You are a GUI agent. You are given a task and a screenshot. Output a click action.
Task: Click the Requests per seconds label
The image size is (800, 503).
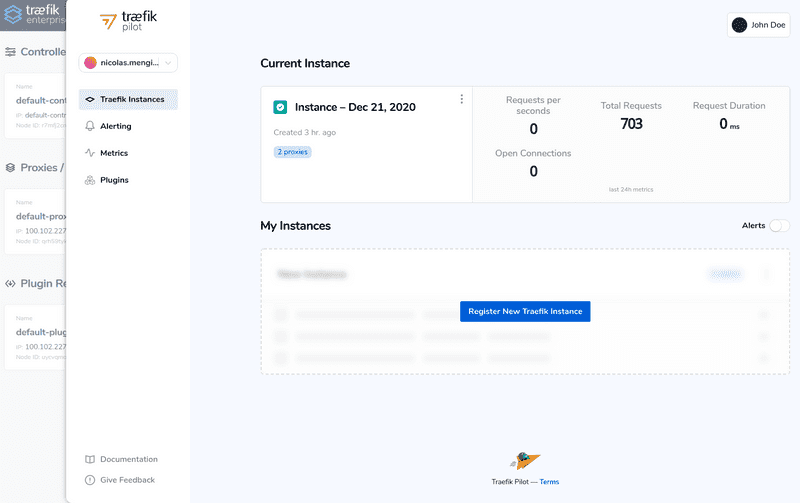[x=533, y=105]
